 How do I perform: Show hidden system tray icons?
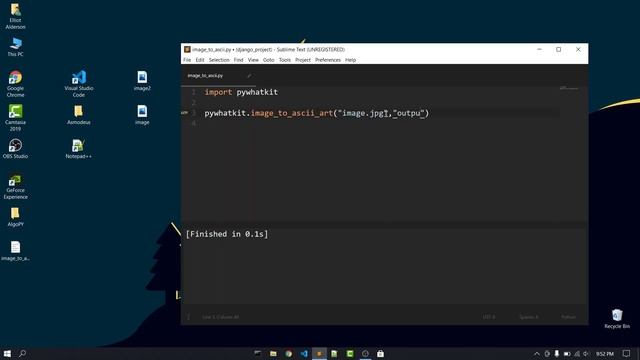coord(537,353)
